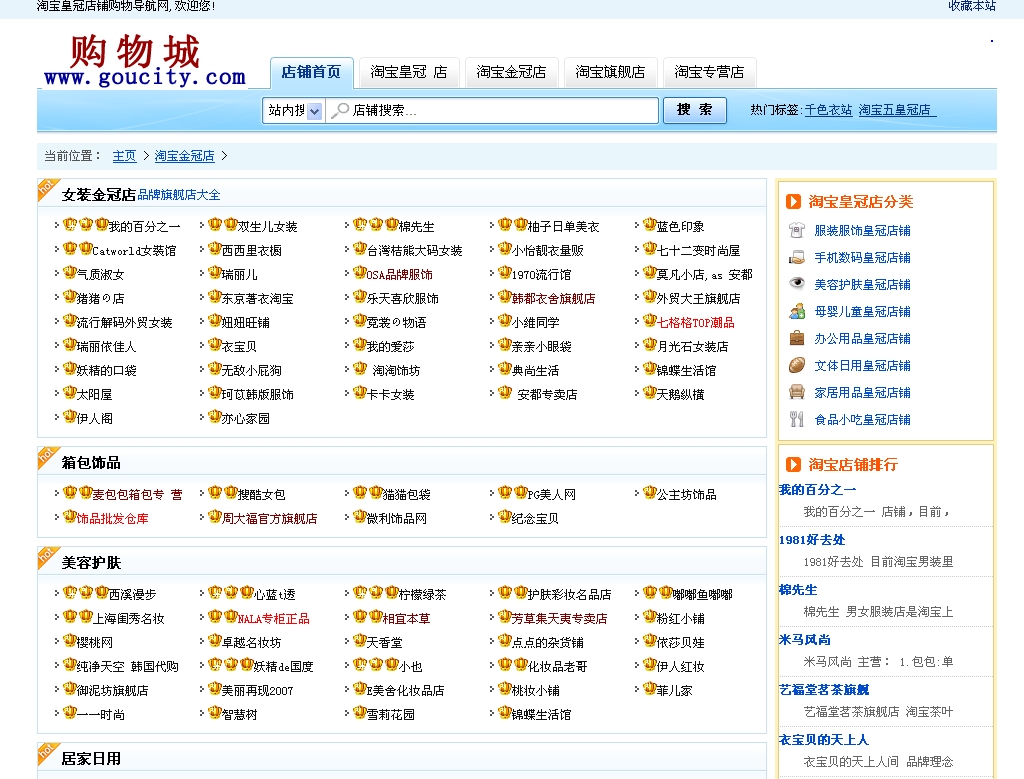1024x779 pixels.
Task: Switch to the 店铺首页 tab
Action: point(312,72)
